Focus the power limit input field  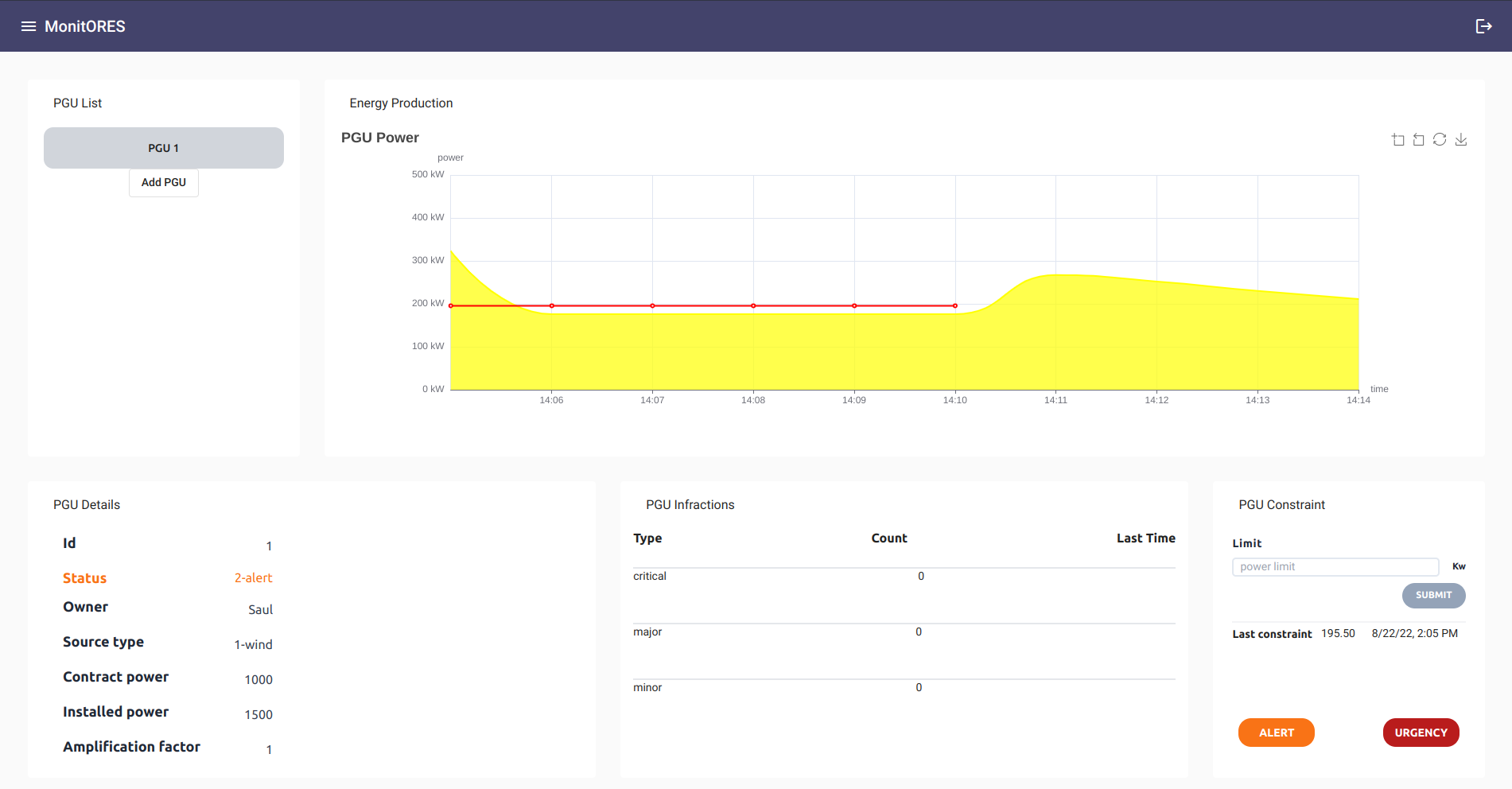click(x=1335, y=566)
